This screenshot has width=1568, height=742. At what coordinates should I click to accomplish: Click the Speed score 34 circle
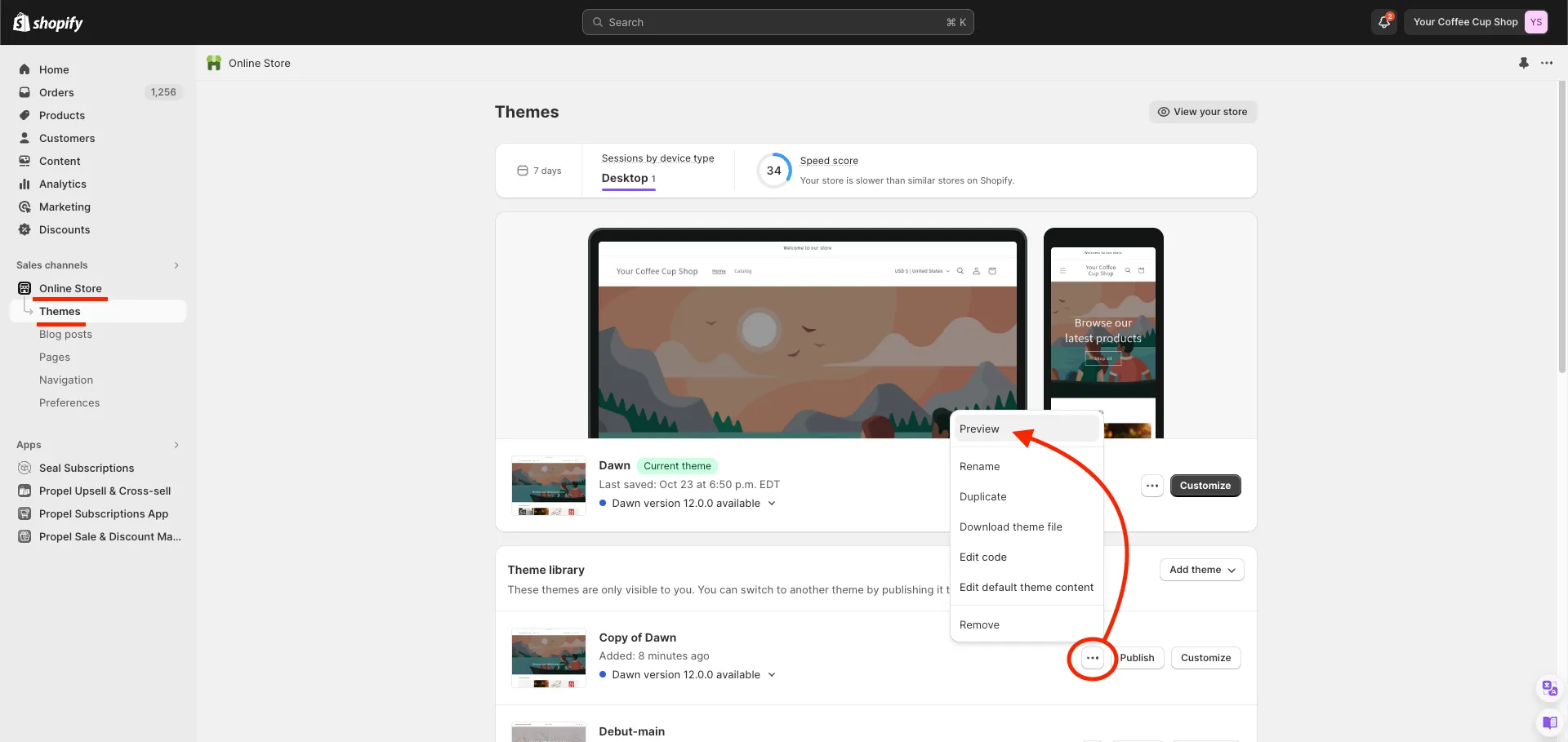(x=773, y=171)
